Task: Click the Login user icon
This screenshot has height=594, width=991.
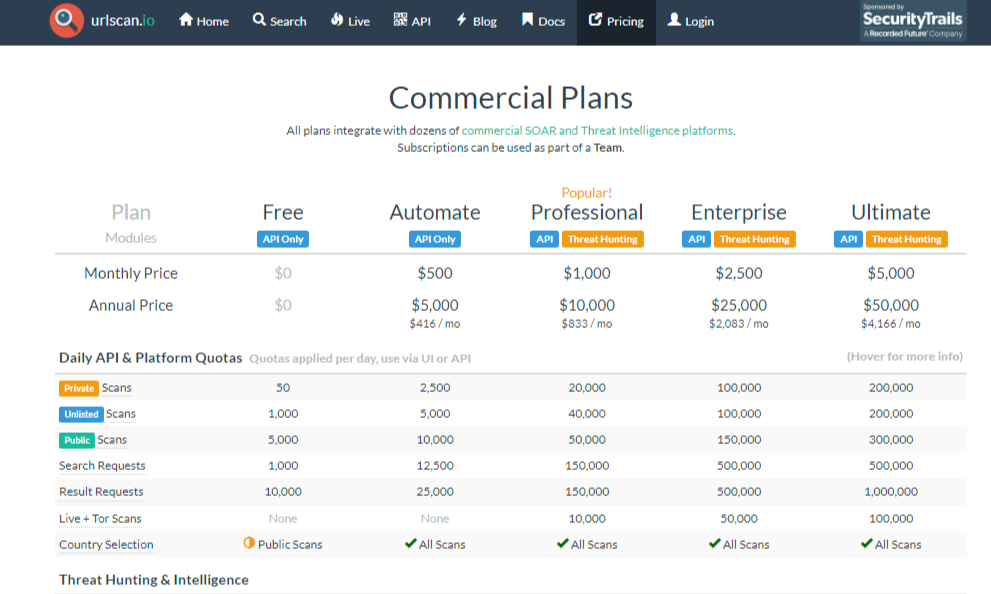Action: (674, 20)
